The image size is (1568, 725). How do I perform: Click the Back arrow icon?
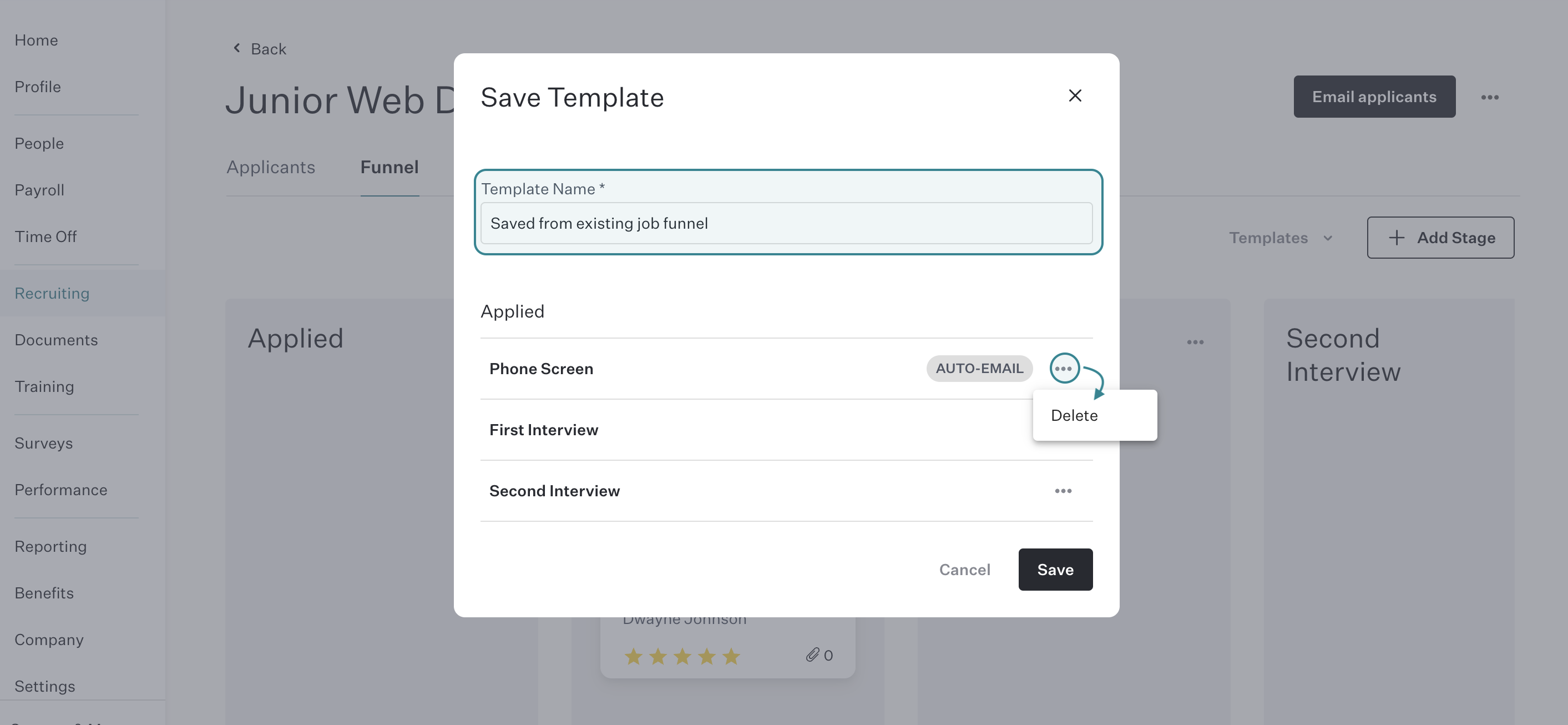tap(237, 48)
